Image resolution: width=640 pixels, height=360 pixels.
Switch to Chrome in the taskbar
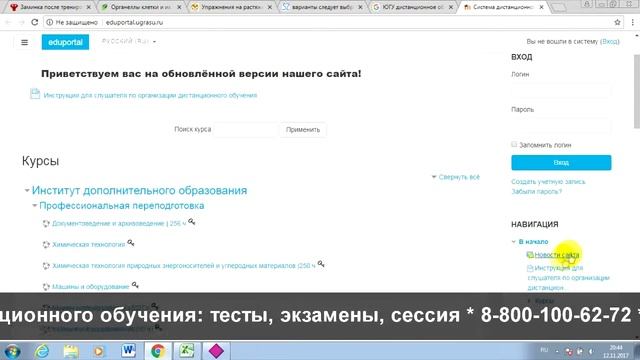[x=158, y=351]
